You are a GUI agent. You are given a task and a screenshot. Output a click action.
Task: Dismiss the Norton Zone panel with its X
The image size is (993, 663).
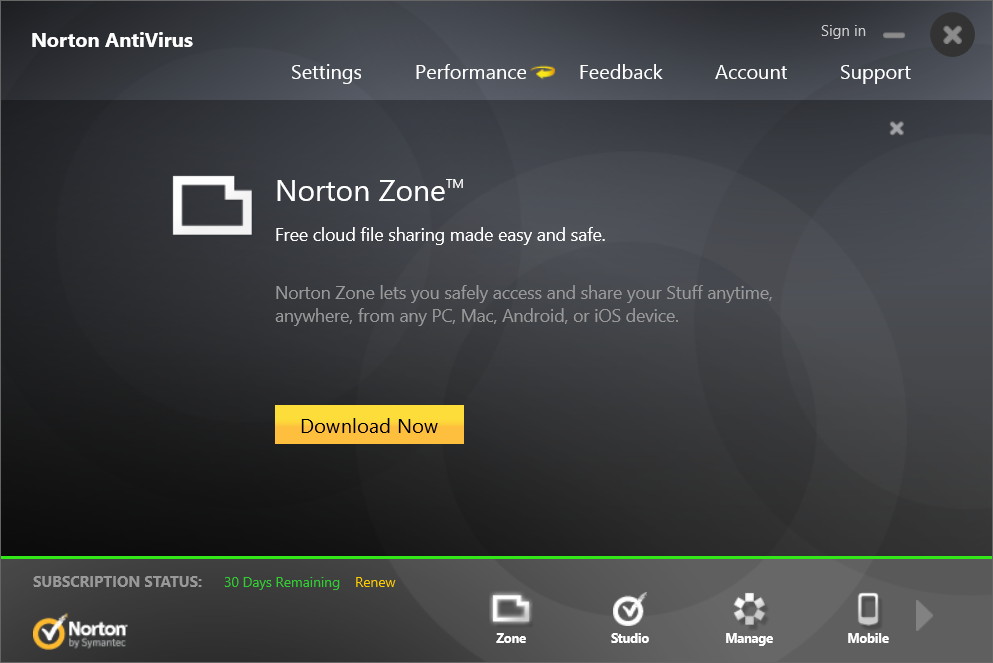(x=897, y=129)
